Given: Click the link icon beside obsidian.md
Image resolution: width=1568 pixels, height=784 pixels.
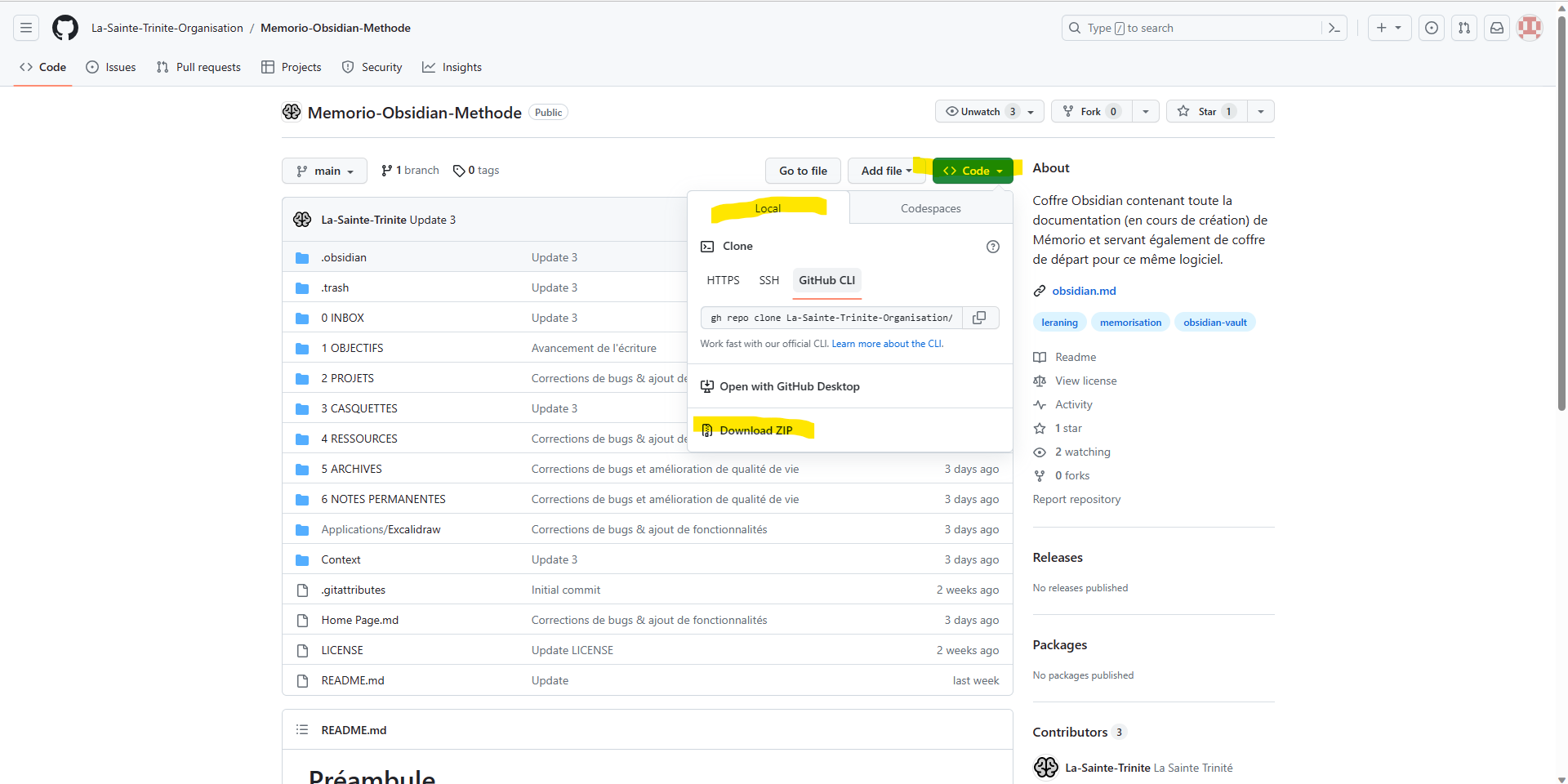Looking at the screenshot, I should coord(1040,291).
